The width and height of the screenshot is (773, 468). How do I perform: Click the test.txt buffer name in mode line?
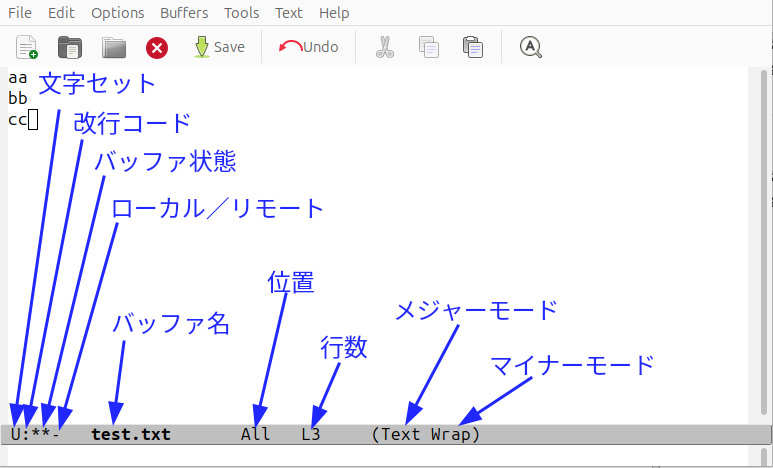coord(130,435)
